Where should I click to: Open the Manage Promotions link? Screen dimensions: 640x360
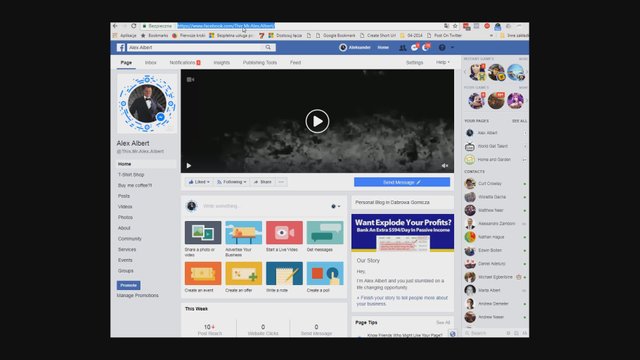[138, 295]
